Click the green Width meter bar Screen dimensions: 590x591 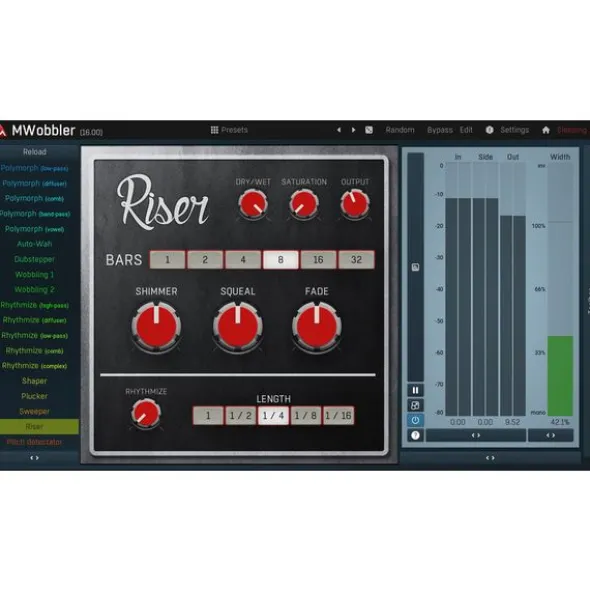click(x=560, y=376)
